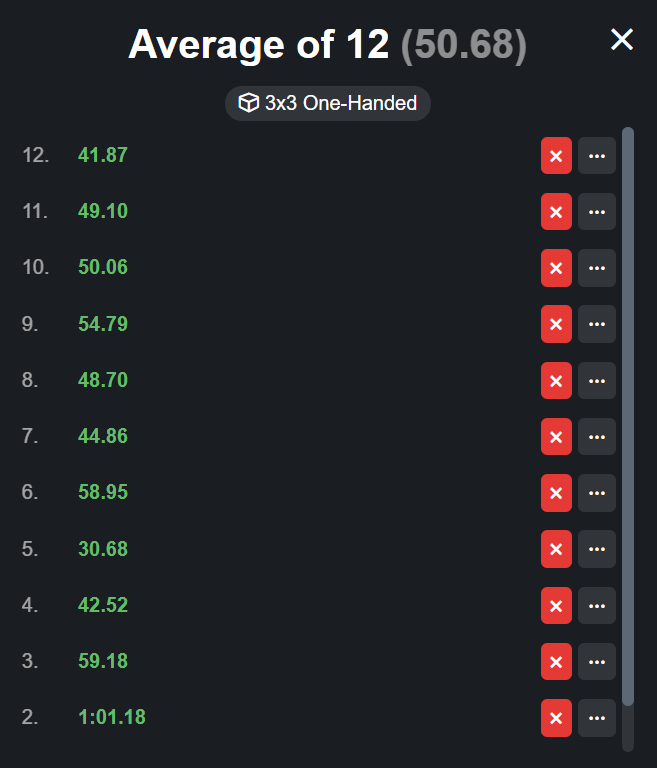The width and height of the screenshot is (657, 768).
Task: Select the 30.68 solve time
Action: point(103,549)
